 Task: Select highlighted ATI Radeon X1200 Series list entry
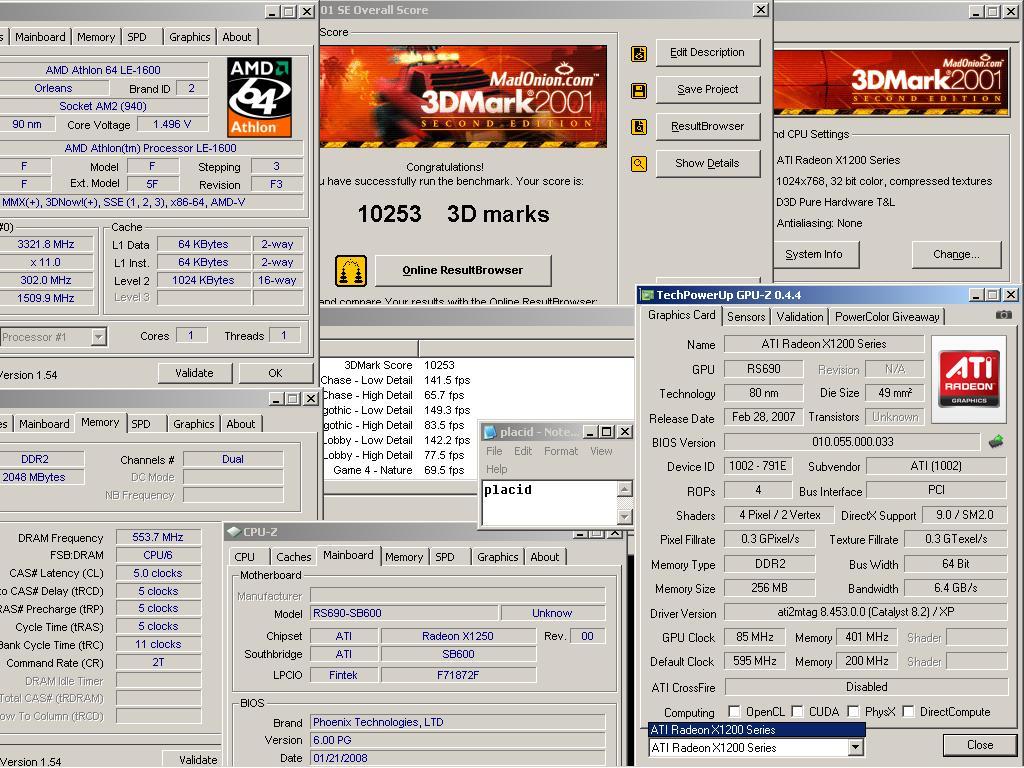point(756,729)
